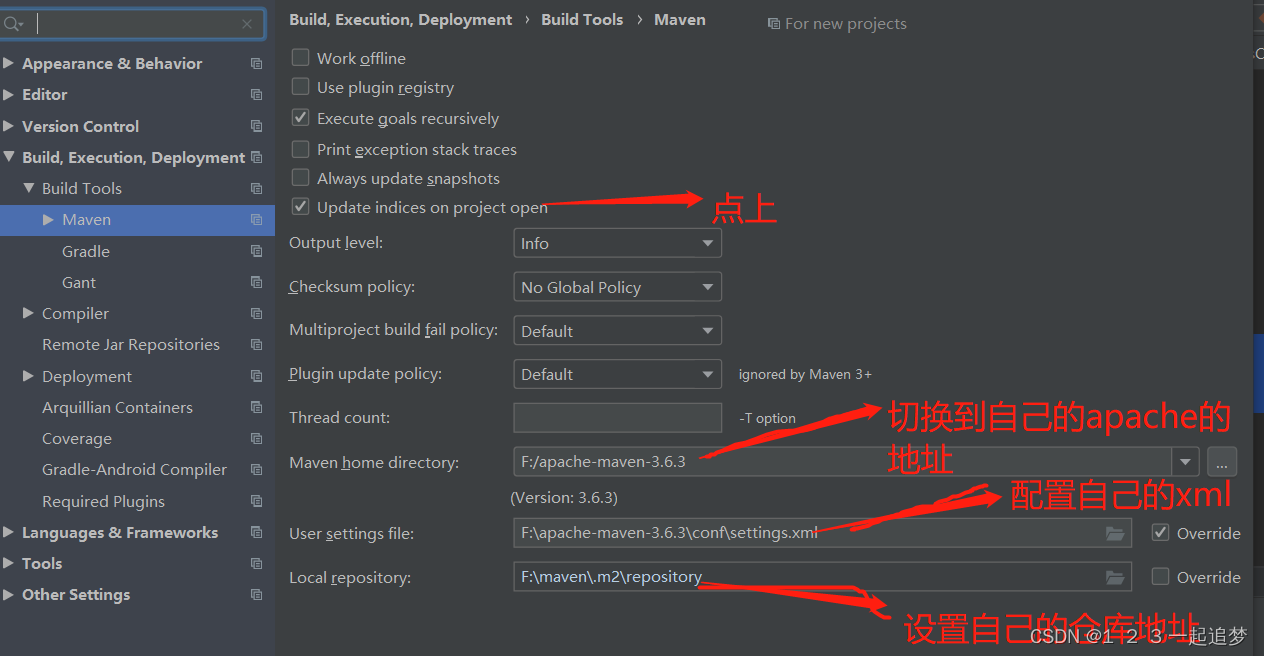Click the Thread count input field
The height and width of the screenshot is (656, 1264).
[x=617, y=418]
